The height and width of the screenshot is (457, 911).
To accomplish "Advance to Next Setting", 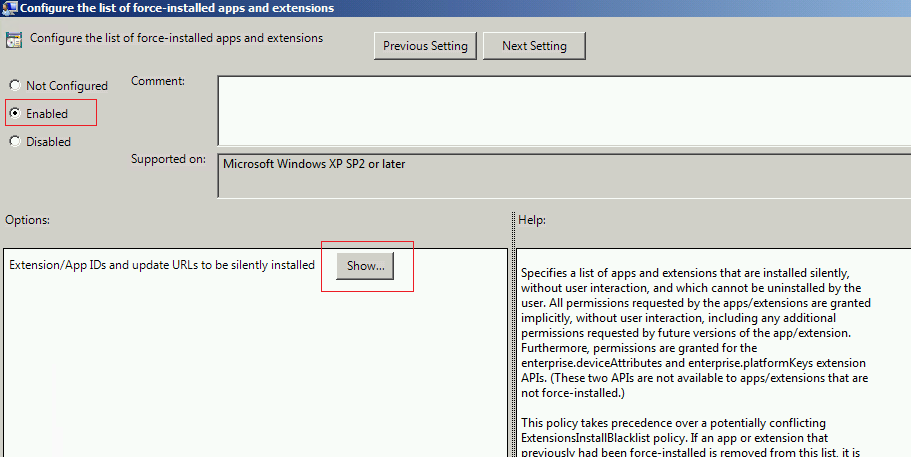I will click(534, 46).
